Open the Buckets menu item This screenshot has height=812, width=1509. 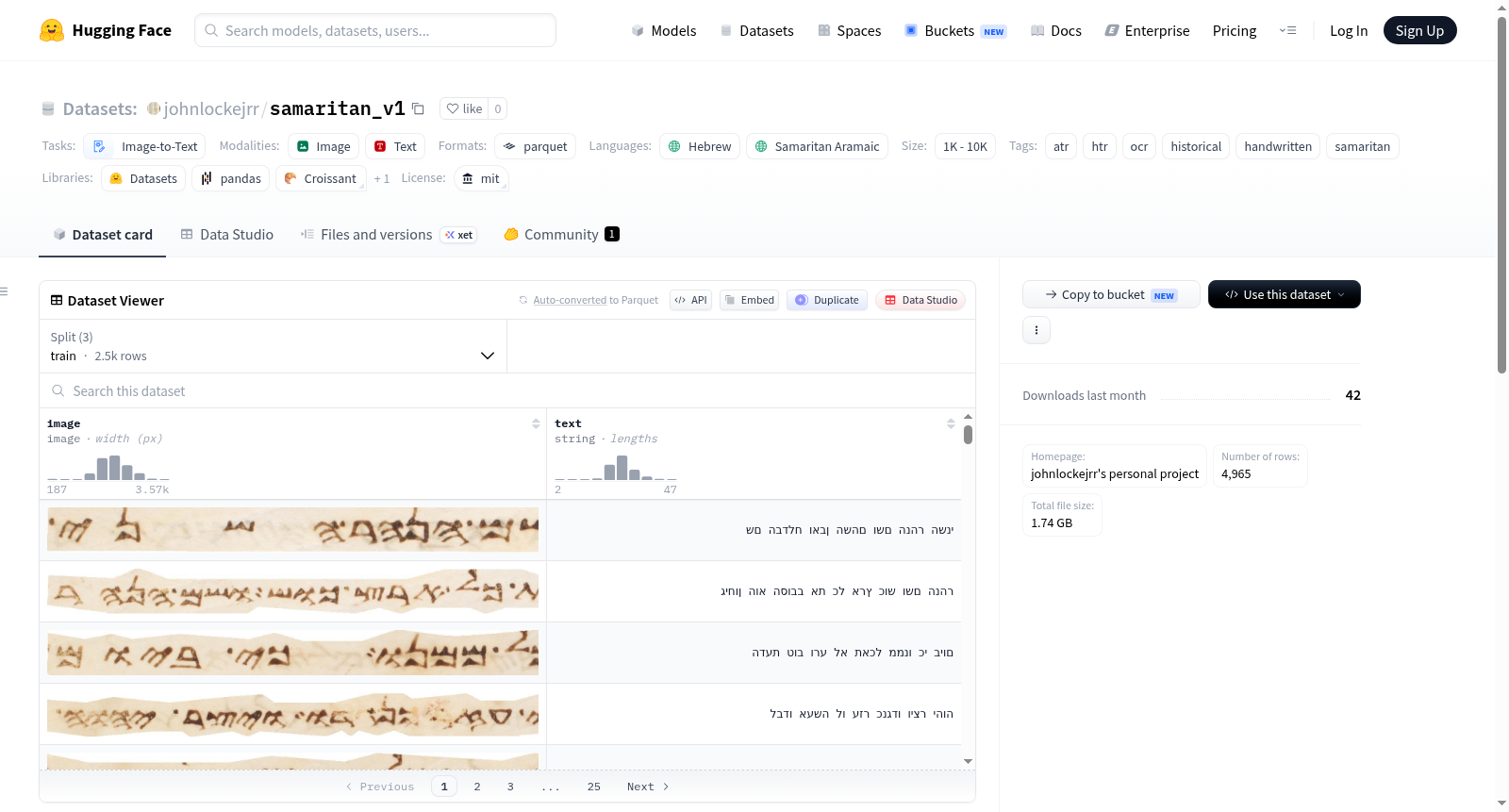[x=955, y=30]
